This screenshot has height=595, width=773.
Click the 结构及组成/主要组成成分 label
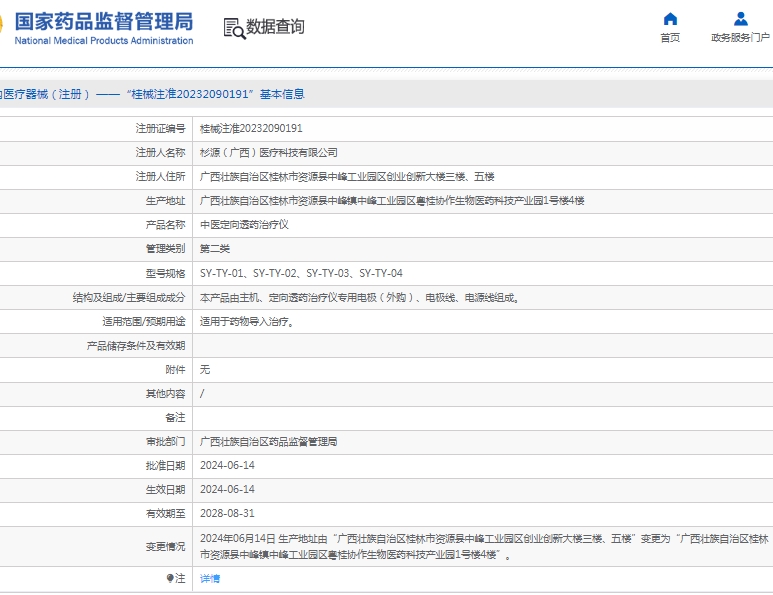click(x=129, y=298)
